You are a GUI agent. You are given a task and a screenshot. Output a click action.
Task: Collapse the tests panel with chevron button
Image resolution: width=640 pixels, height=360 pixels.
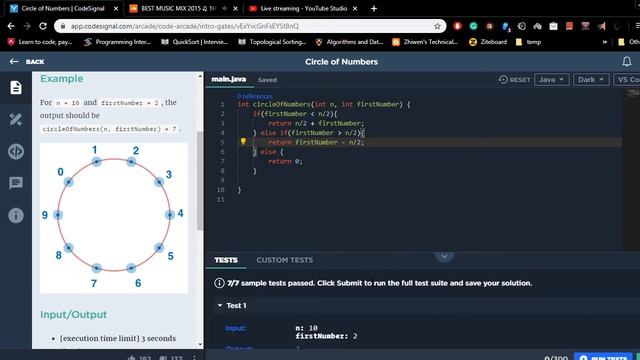444,256
